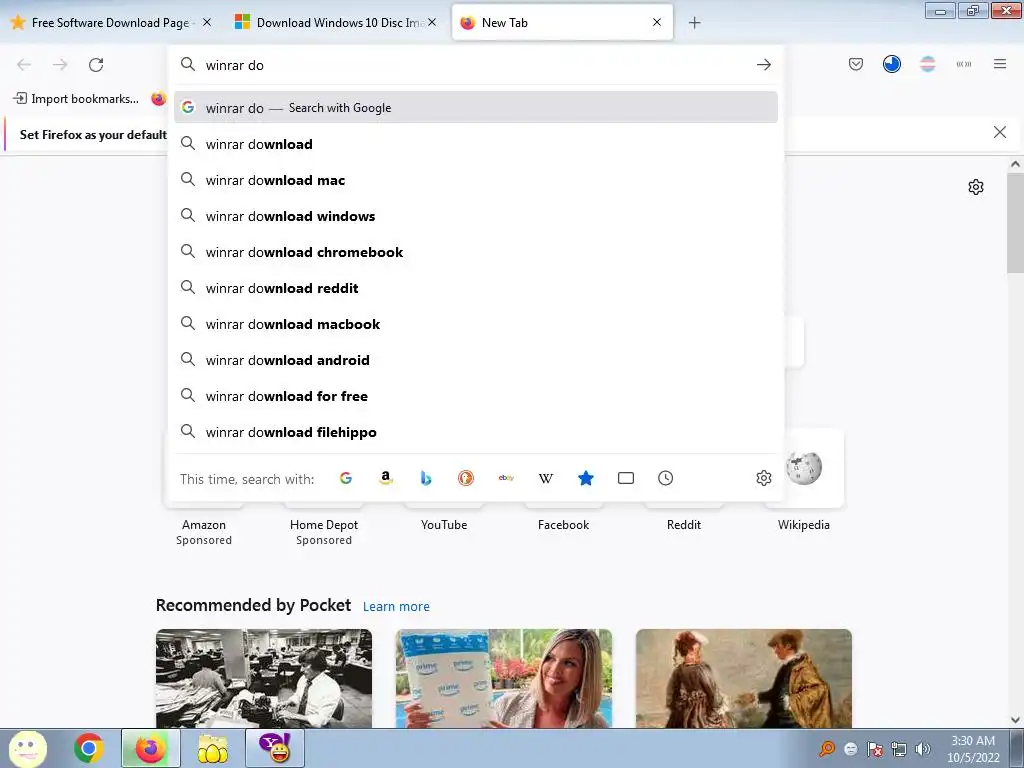
Task: Open Pocket story with newsroom photo
Action: point(264,678)
